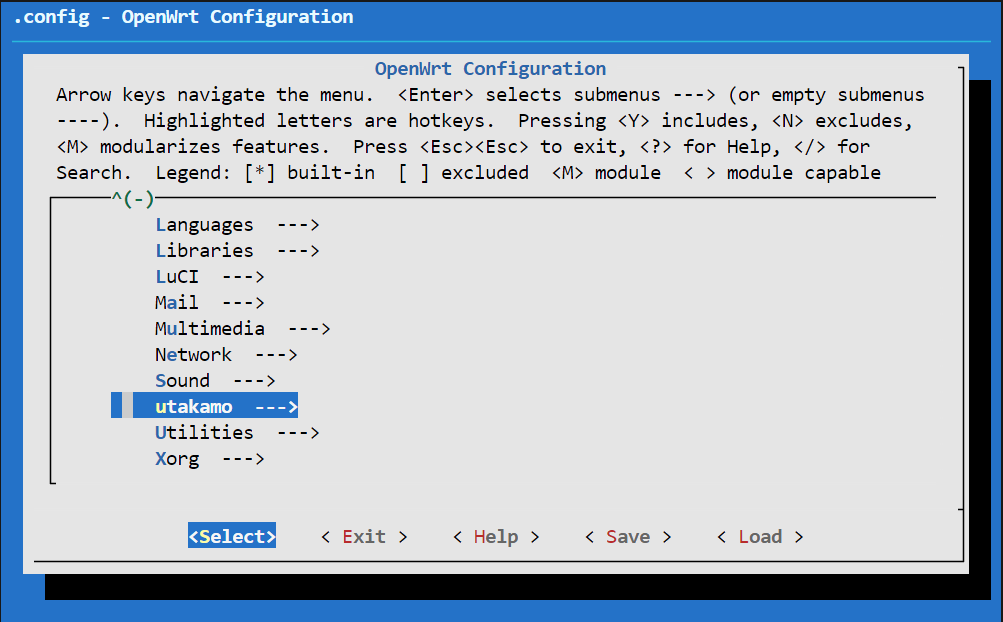Click the 'OpenWrt Configuration' dialog title

[490, 68]
